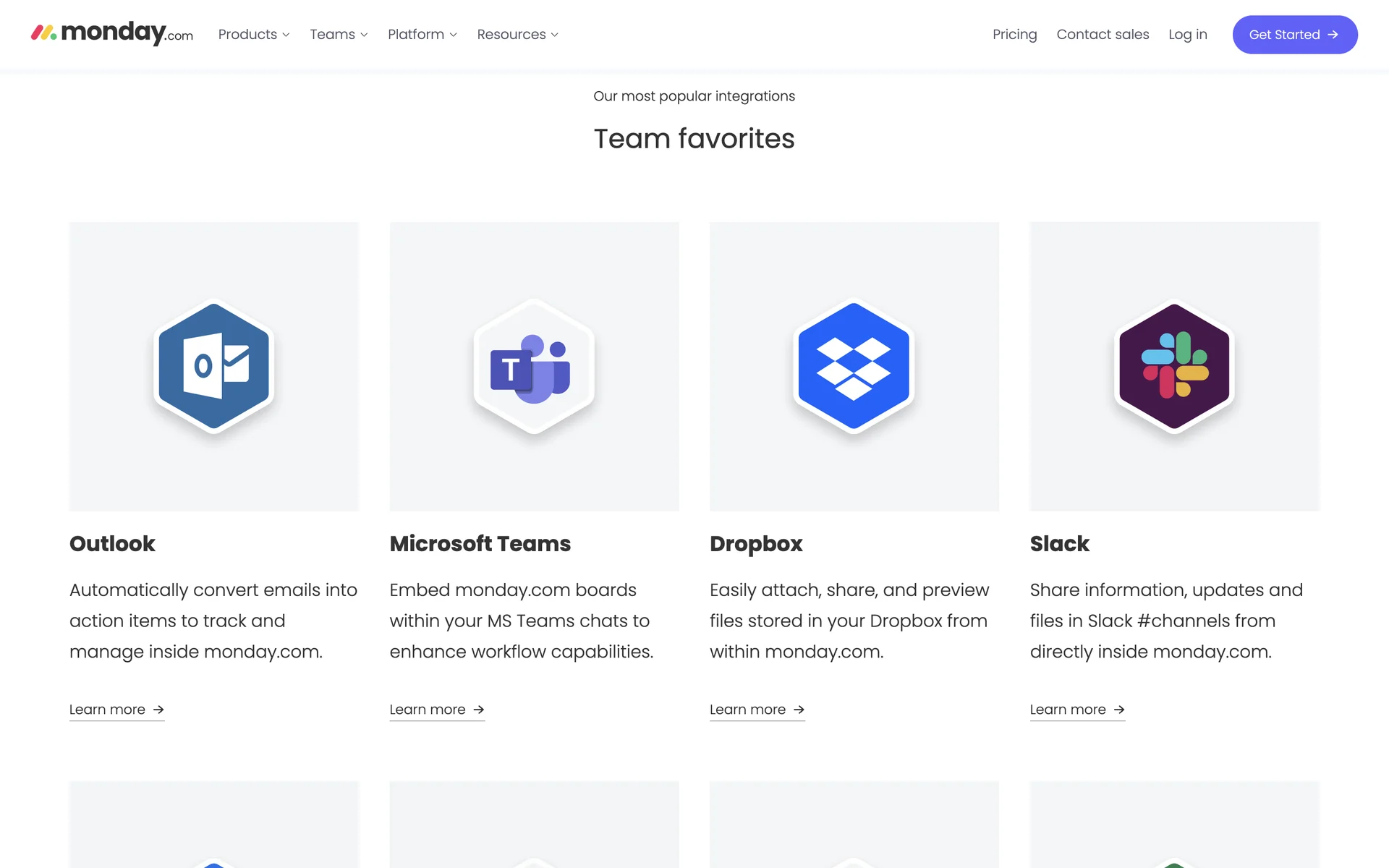Viewport: 1389px width, 868px height.
Task: Click arrow icon next to Slack Learn more
Action: pyautogui.click(x=1119, y=710)
